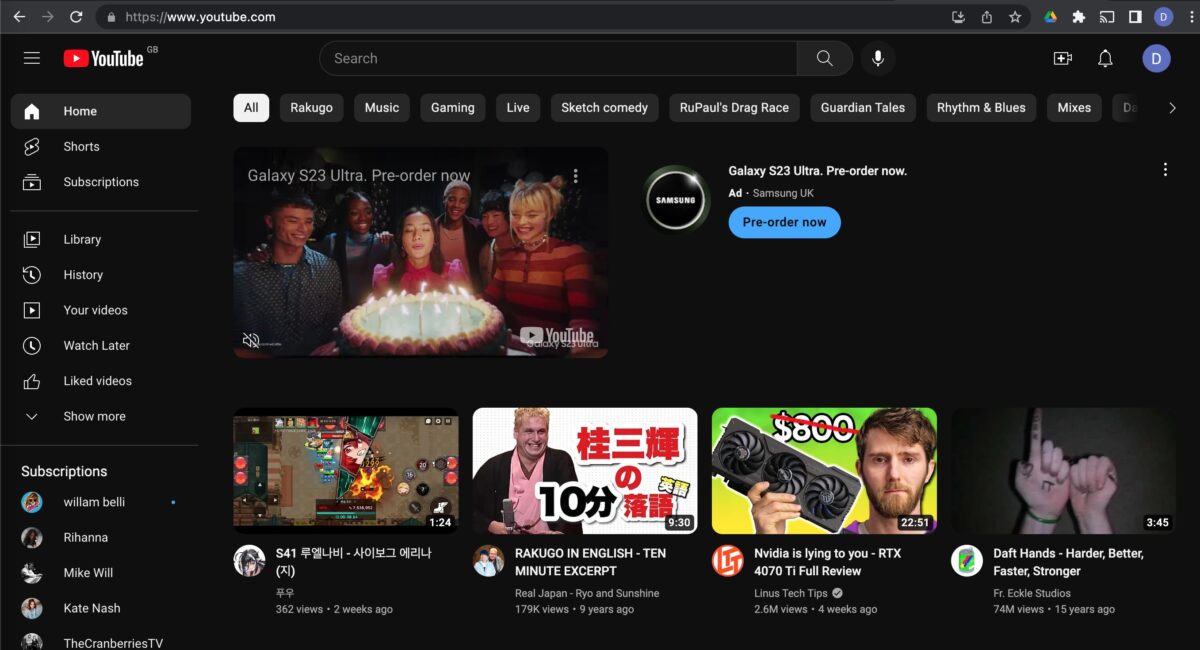Open the $800 graphics card thumbnail
Image resolution: width=1200 pixels, height=650 pixels.
click(x=824, y=470)
